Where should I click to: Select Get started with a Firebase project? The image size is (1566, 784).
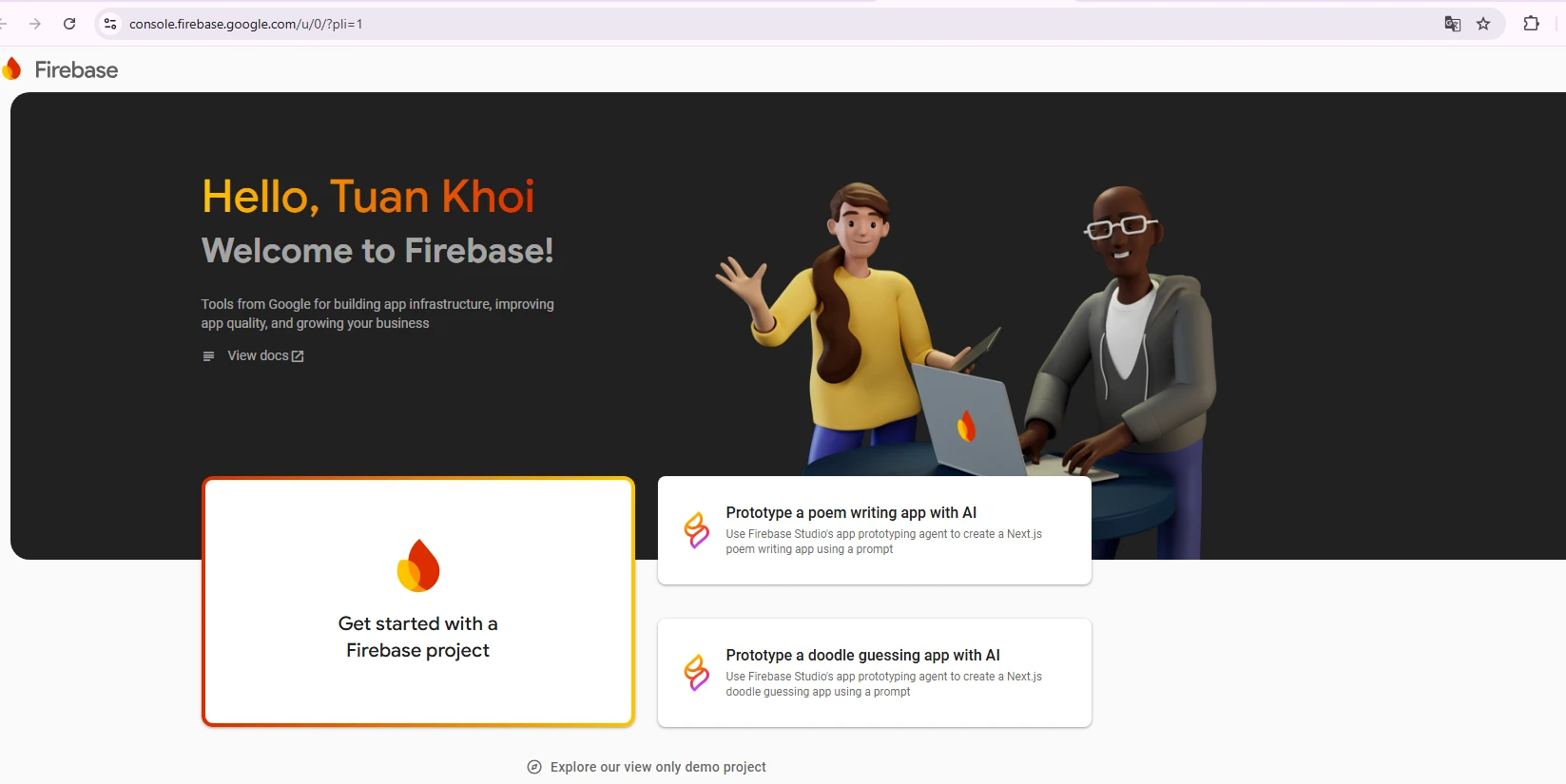(418, 602)
